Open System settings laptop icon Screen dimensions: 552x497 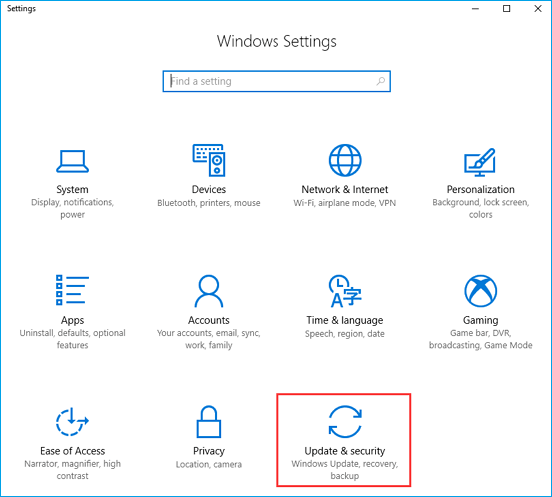point(73,161)
